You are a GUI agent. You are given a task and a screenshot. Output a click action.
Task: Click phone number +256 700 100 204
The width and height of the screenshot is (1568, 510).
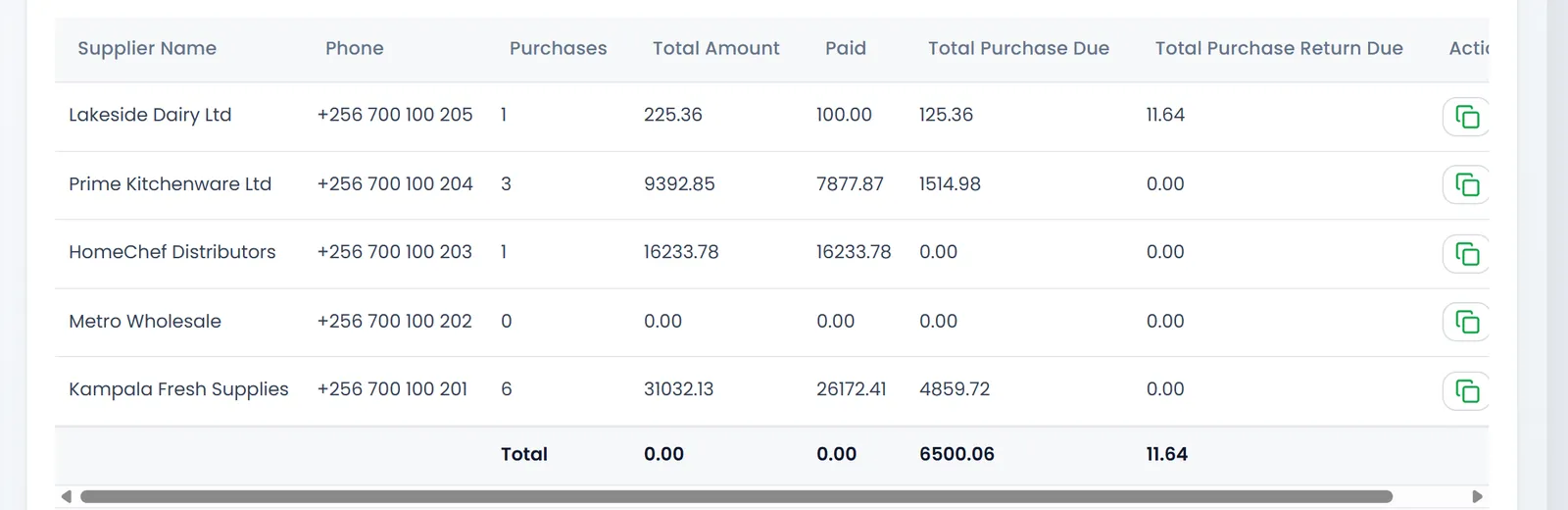(x=395, y=183)
